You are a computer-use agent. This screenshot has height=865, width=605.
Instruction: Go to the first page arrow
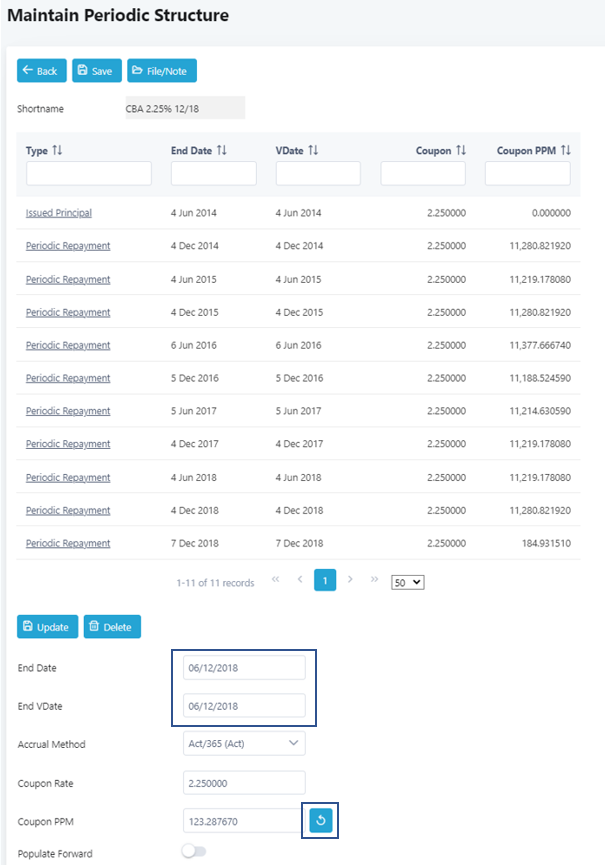(276, 580)
